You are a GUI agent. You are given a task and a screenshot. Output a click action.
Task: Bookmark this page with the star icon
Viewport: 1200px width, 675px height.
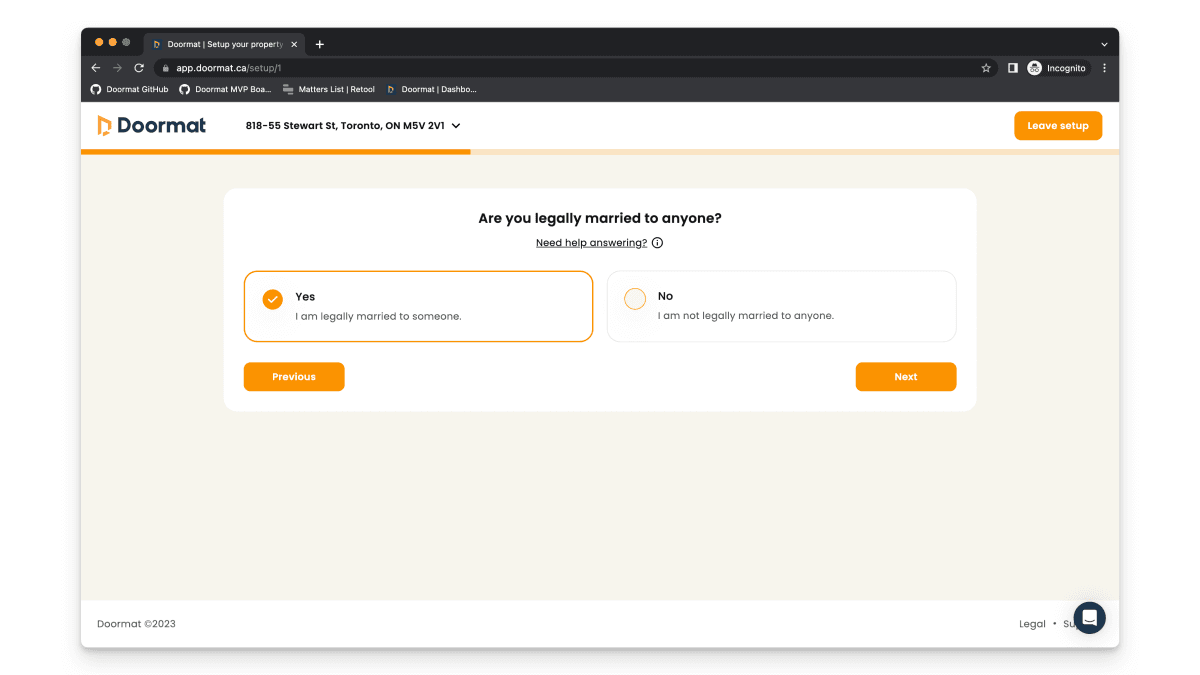[x=986, y=68]
